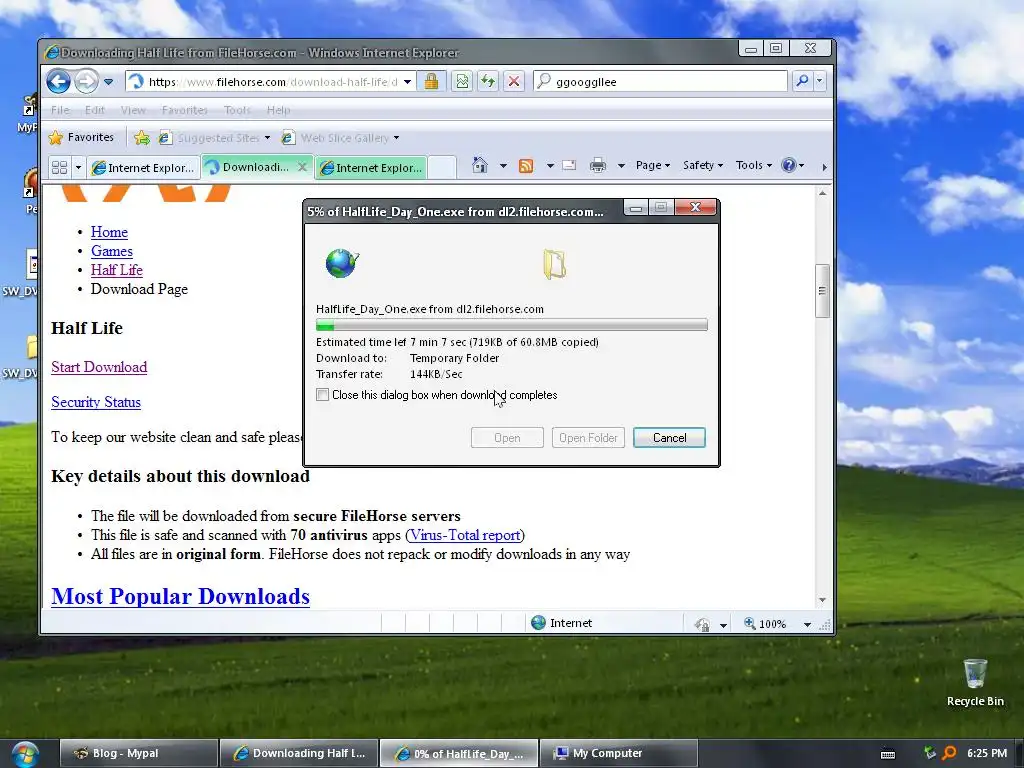Viewport: 1024px width, 768px height.
Task: Click the keyboard icon in system tray
Action: pos(888,754)
